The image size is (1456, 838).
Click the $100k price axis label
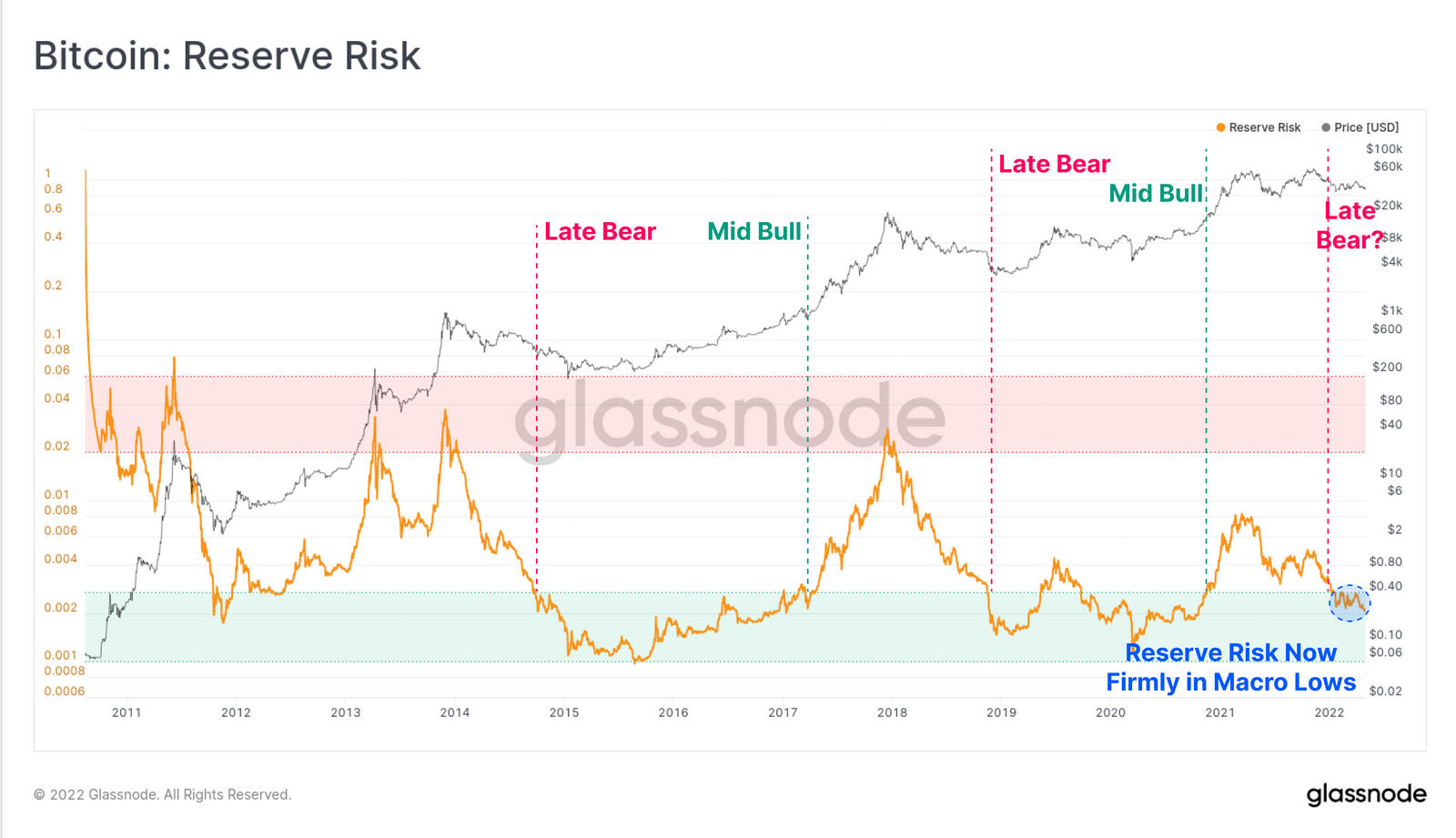[1384, 148]
